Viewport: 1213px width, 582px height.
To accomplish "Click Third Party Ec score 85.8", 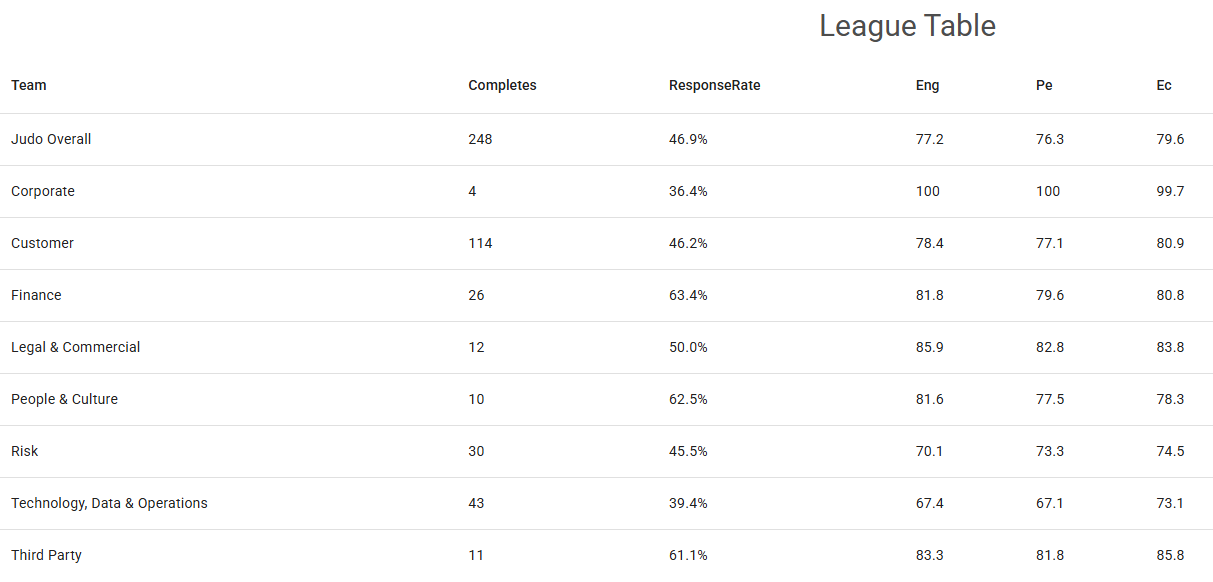I will [1170, 556].
